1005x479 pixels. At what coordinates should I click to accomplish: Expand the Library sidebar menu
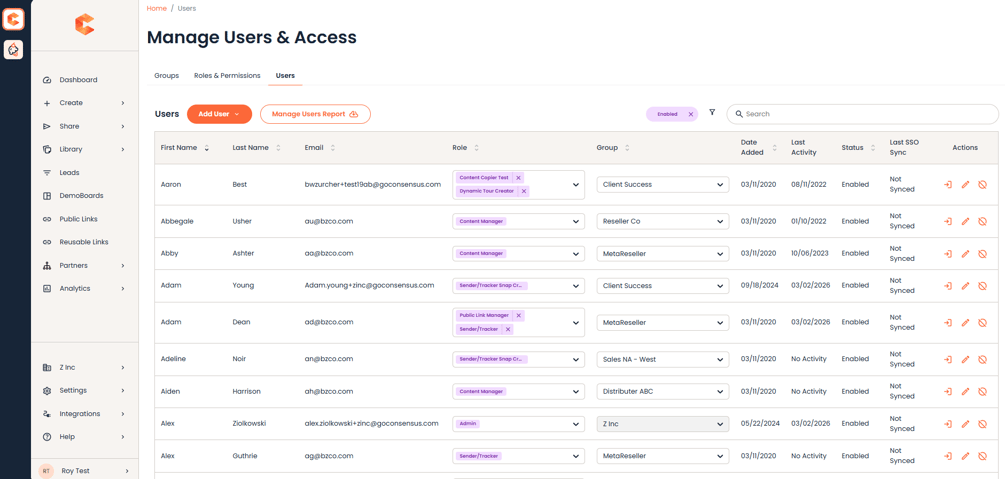coord(84,149)
